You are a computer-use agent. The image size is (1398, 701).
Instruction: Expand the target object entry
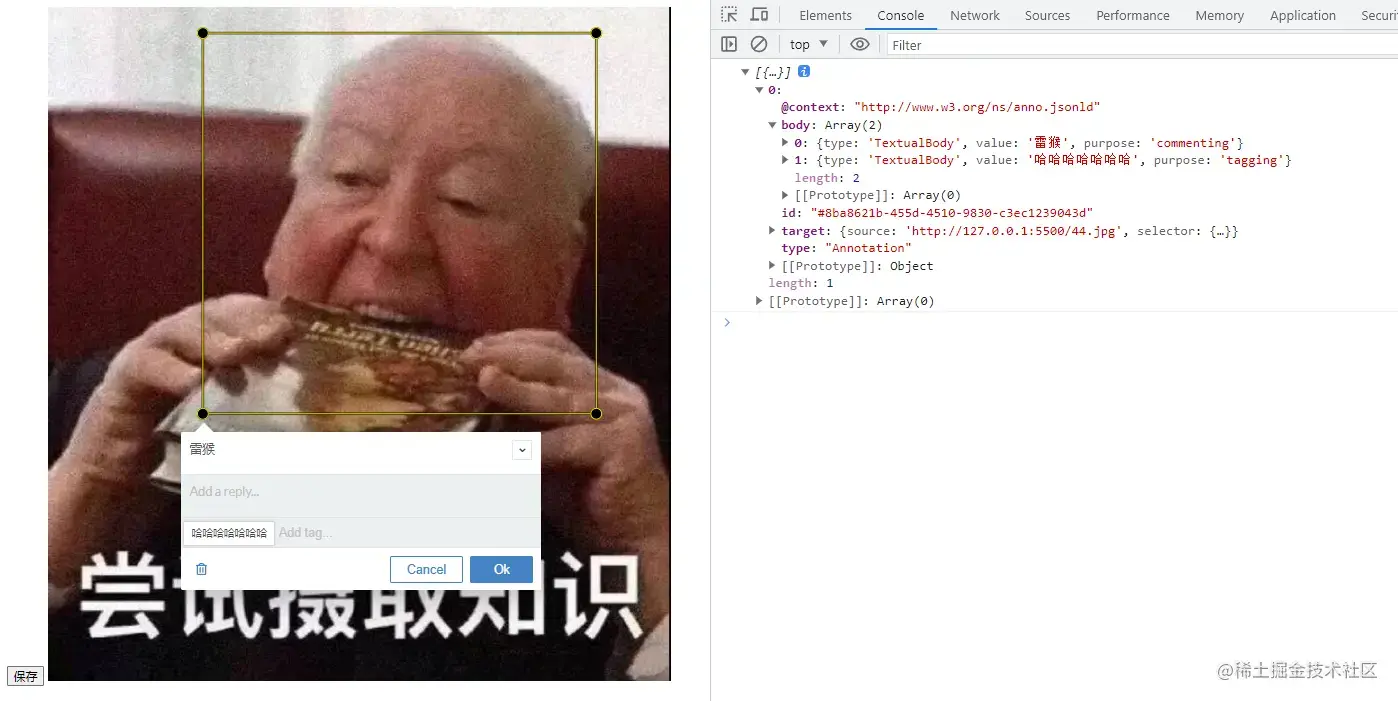click(x=772, y=230)
